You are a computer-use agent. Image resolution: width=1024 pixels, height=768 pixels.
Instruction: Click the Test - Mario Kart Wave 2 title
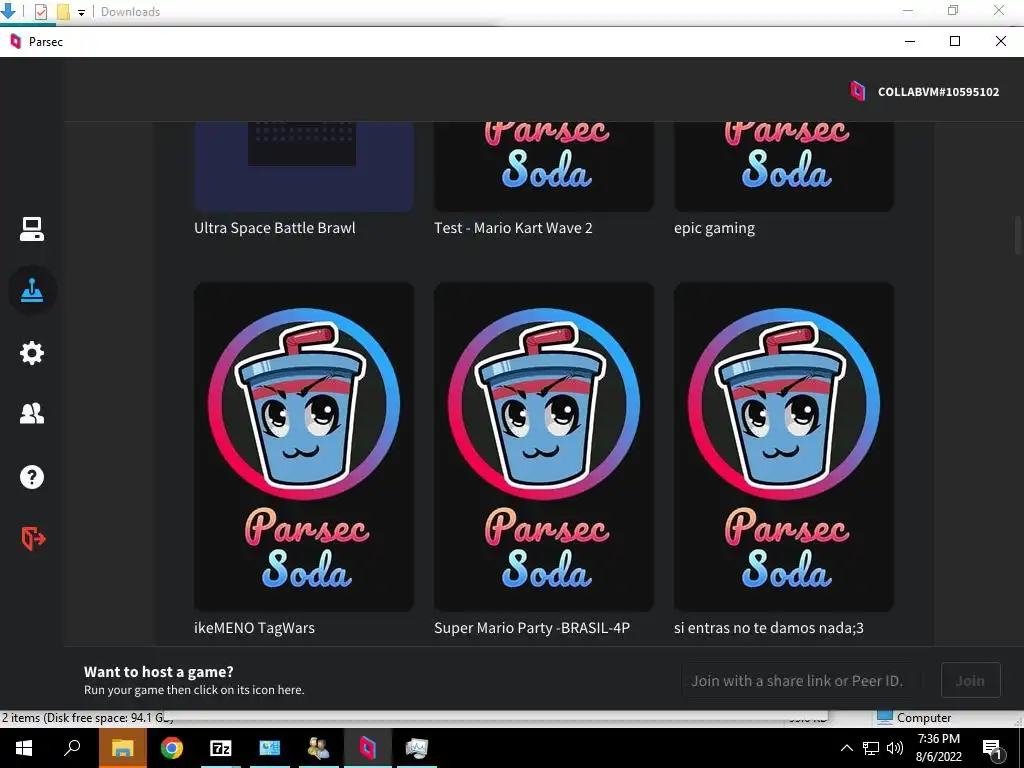point(513,228)
